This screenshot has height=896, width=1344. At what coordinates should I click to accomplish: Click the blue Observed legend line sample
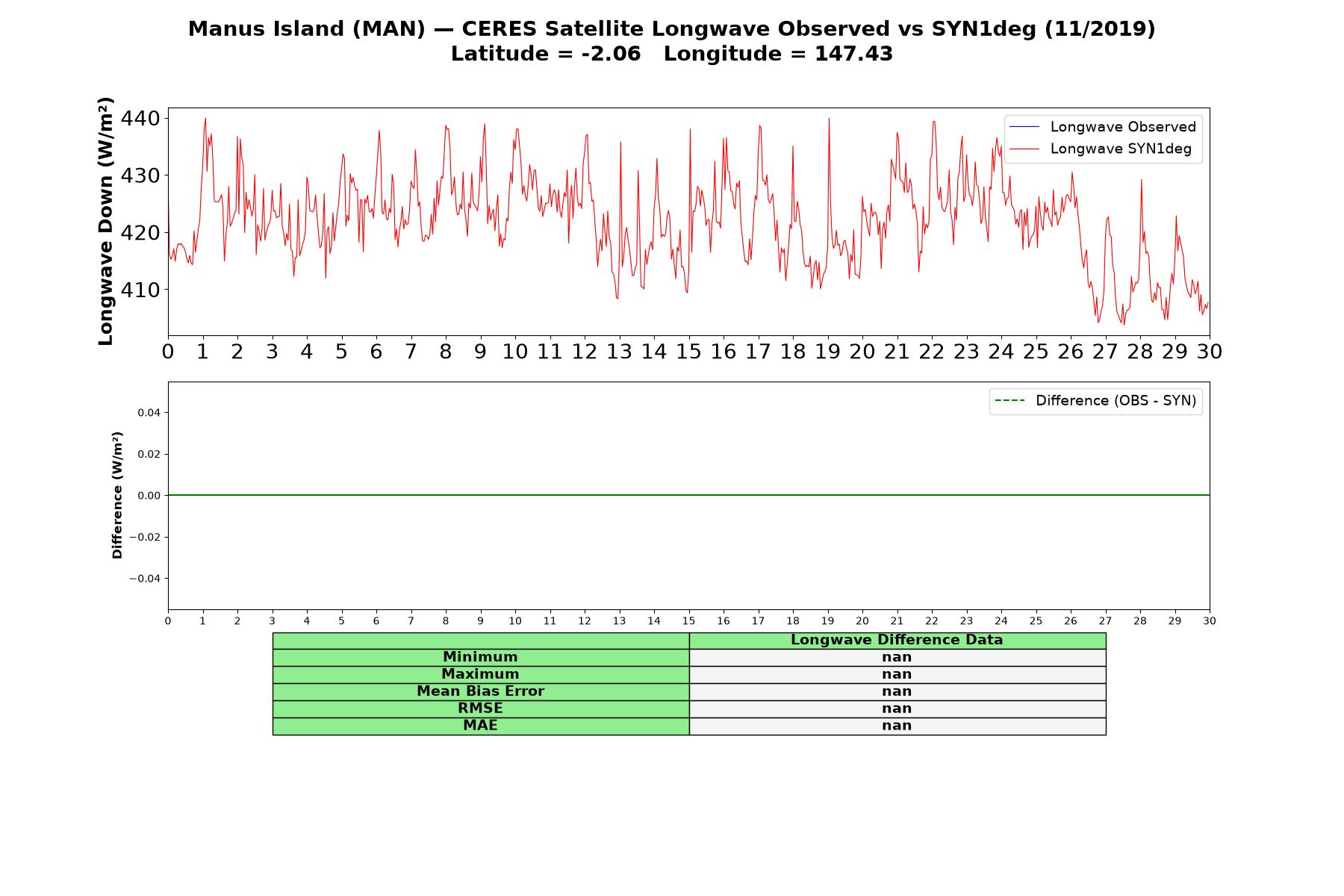pos(1024,128)
